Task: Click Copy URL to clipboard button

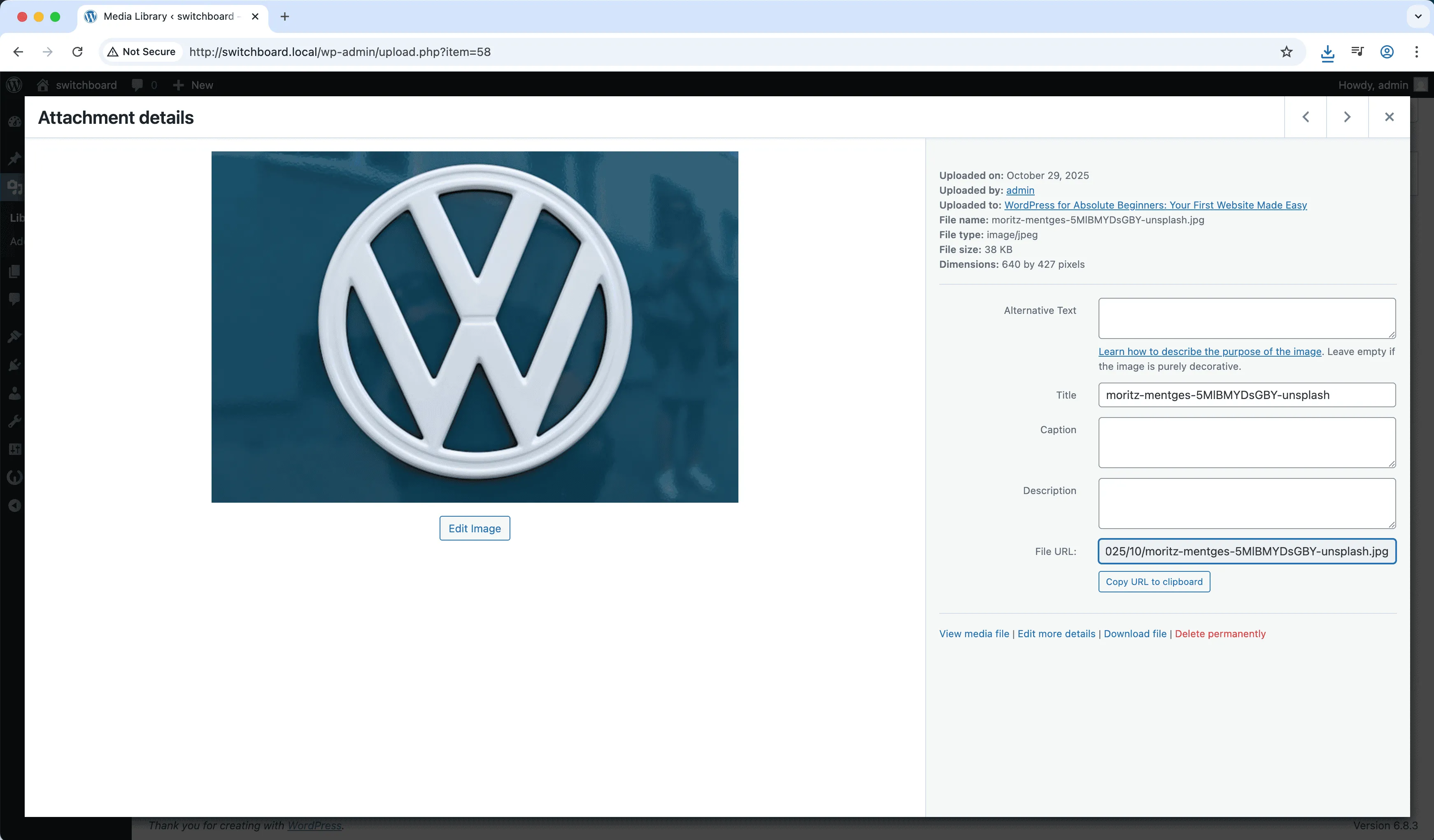Action: (1153, 582)
